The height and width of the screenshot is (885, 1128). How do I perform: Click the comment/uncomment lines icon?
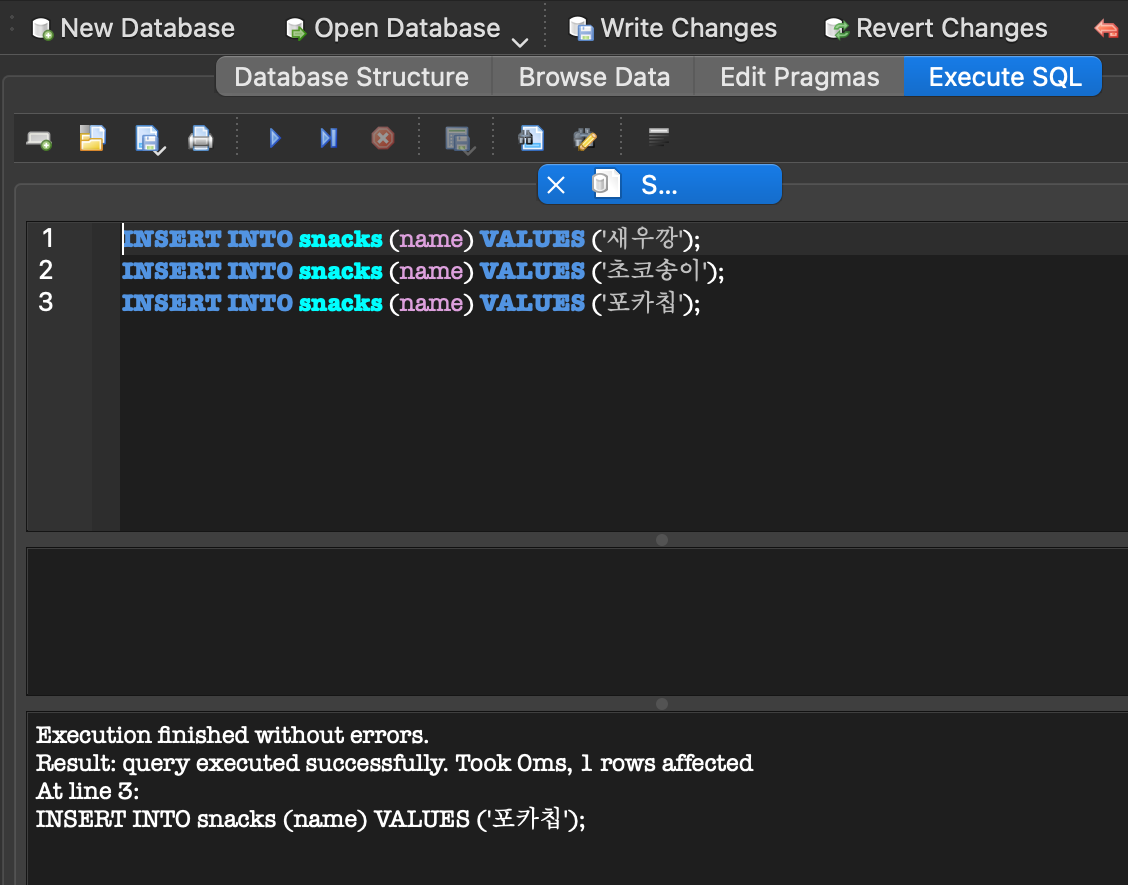(658, 137)
